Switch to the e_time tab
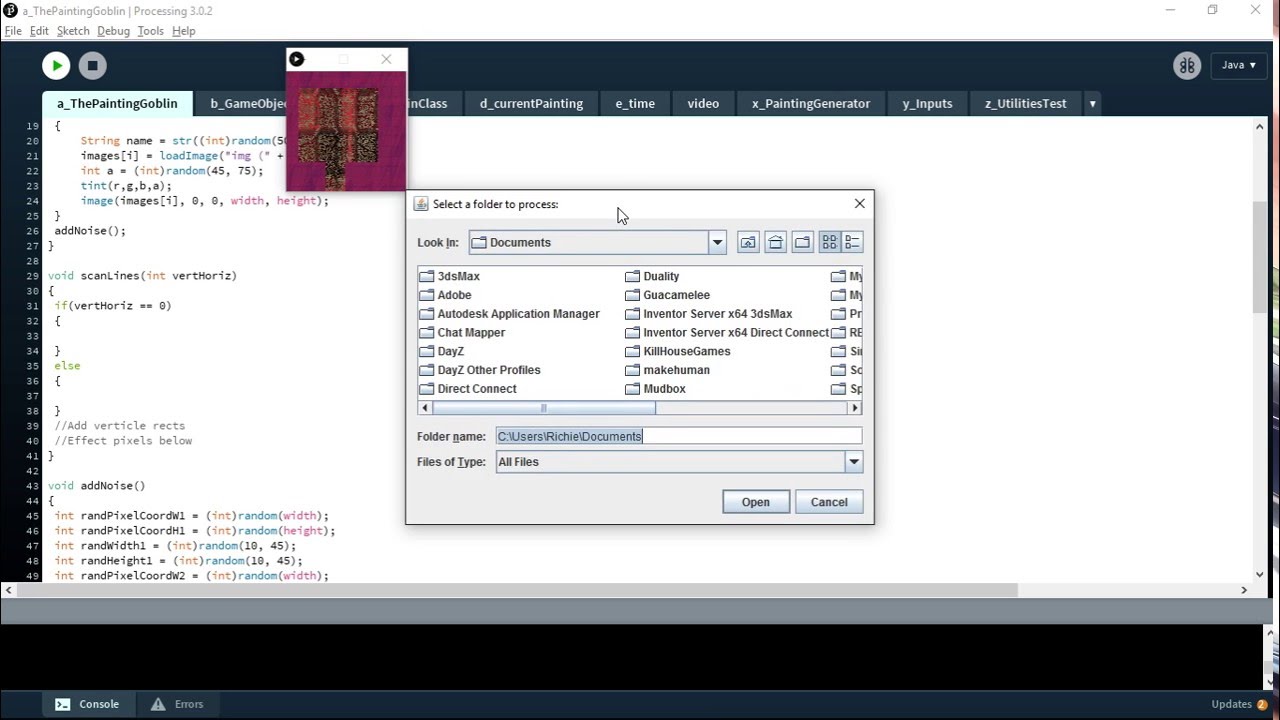The width and height of the screenshot is (1280, 720). pos(635,104)
